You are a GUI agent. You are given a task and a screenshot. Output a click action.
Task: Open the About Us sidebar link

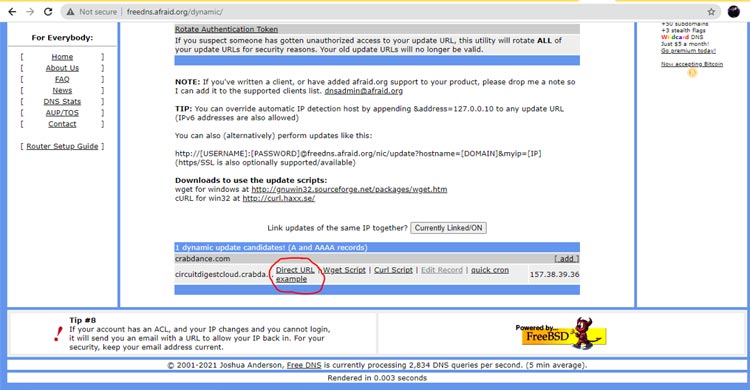(x=62, y=68)
